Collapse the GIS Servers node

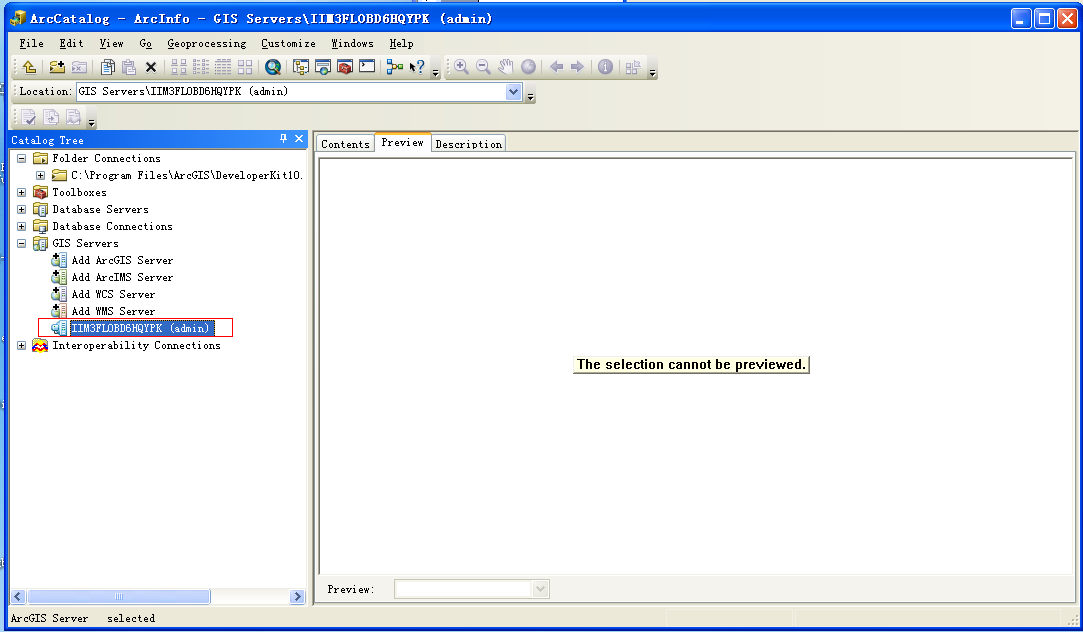21,243
